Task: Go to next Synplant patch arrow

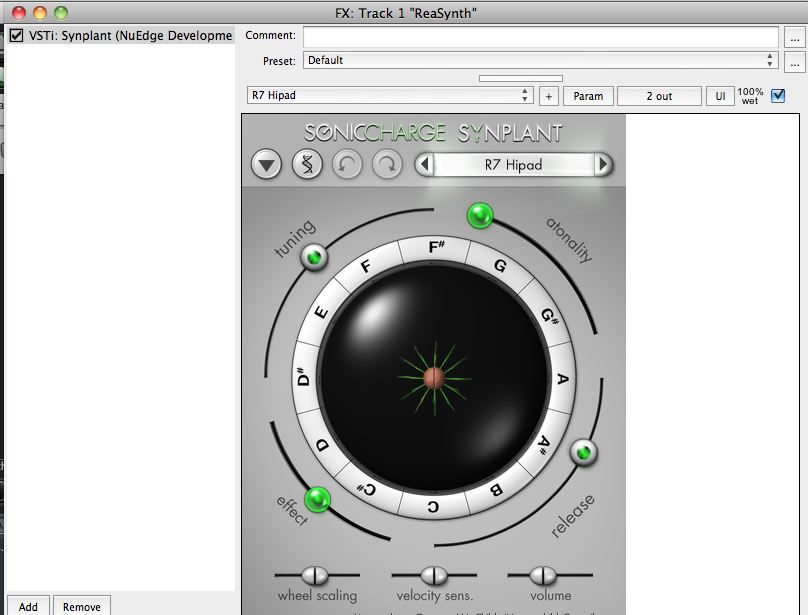Action: click(603, 165)
